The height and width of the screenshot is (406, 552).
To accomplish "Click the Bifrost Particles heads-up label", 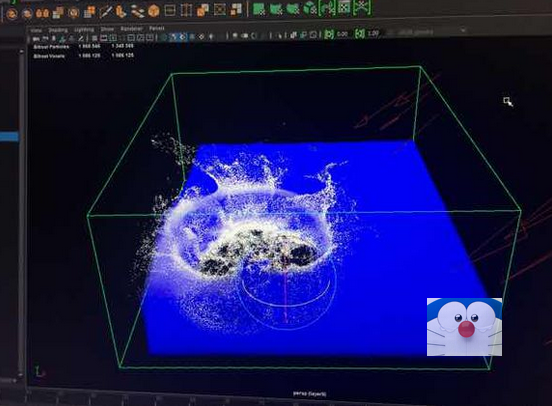I will [51, 46].
